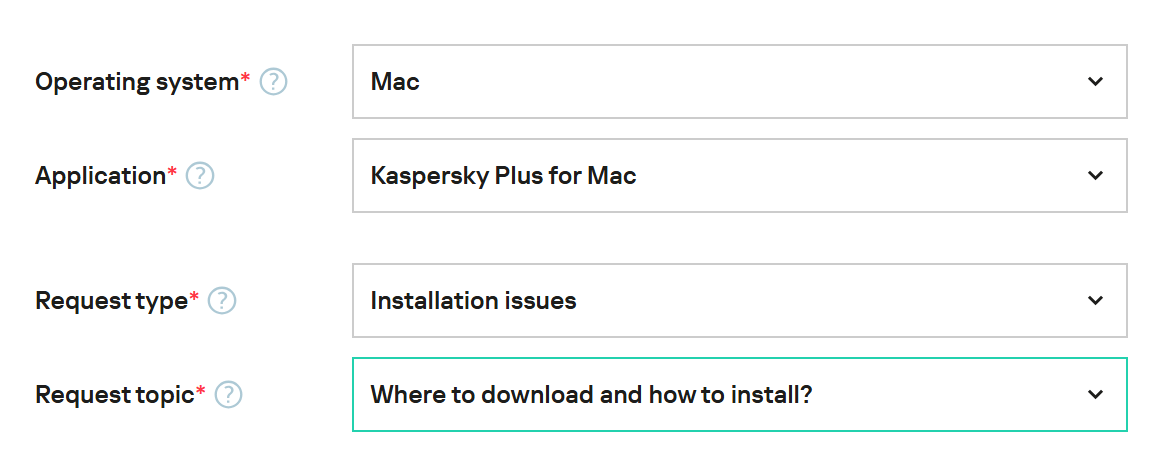
Task: Select the "Kaspersky Plus for Mac" field text
Action: click(x=503, y=176)
